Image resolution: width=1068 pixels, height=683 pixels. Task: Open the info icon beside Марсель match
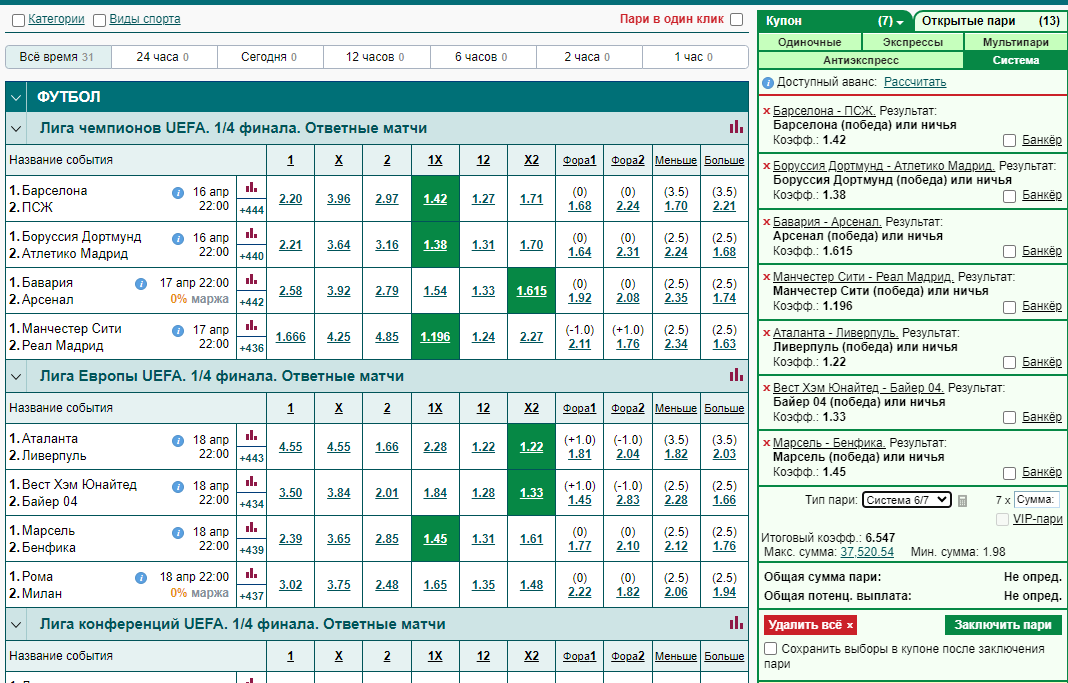[x=178, y=532]
